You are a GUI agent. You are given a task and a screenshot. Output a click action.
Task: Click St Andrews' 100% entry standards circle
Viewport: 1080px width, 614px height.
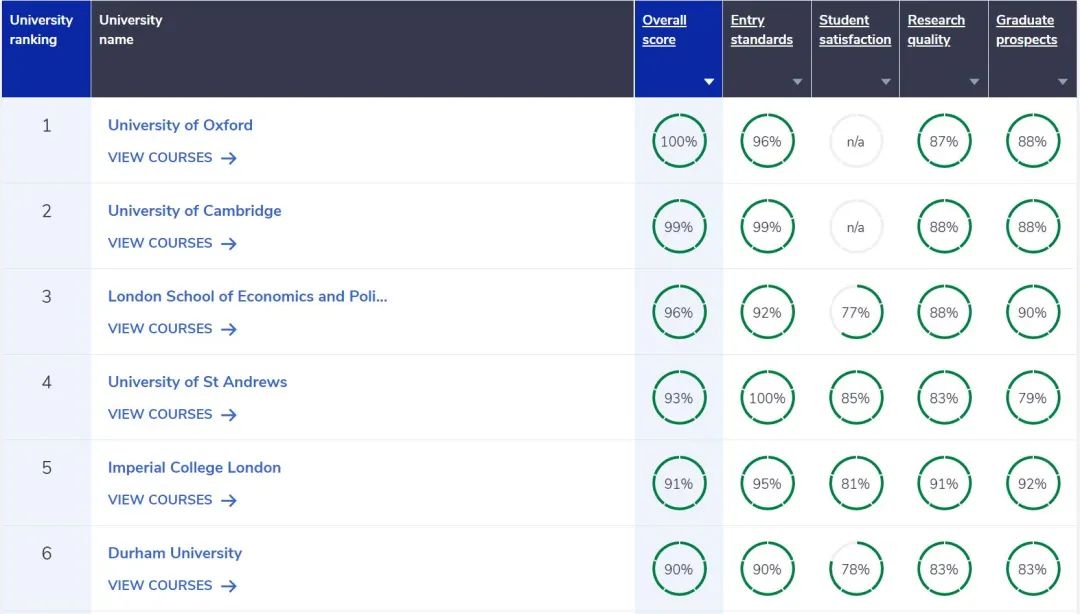(x=767, y=398)
